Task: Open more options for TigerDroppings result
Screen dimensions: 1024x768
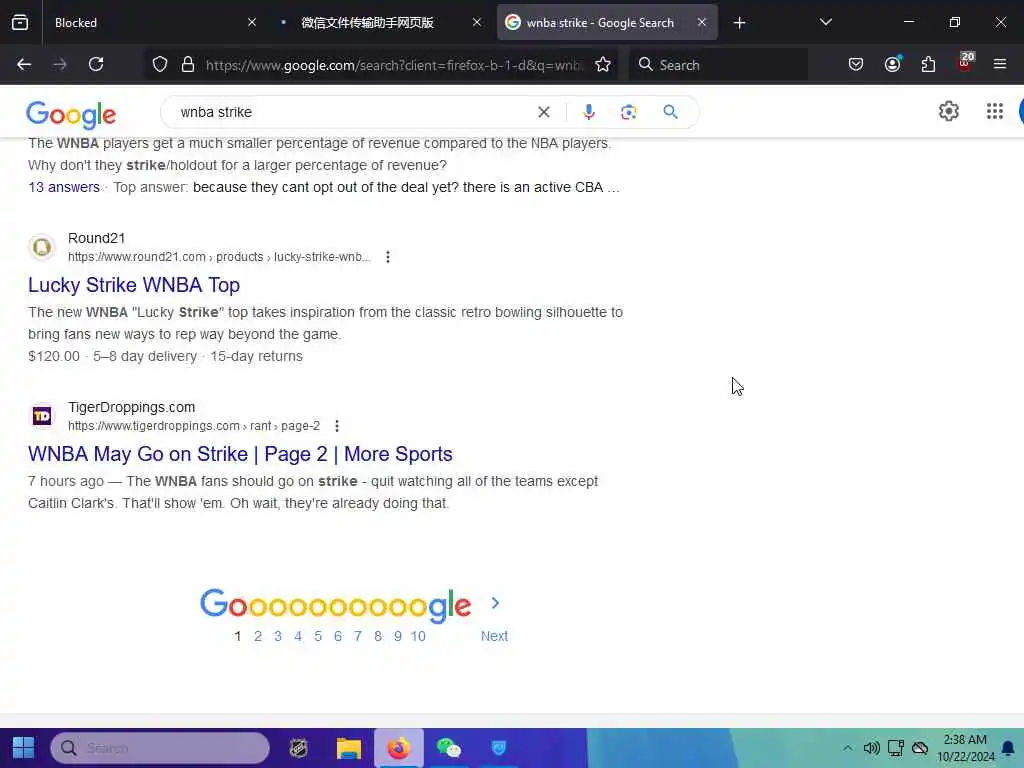Action: tap(337, 426)
